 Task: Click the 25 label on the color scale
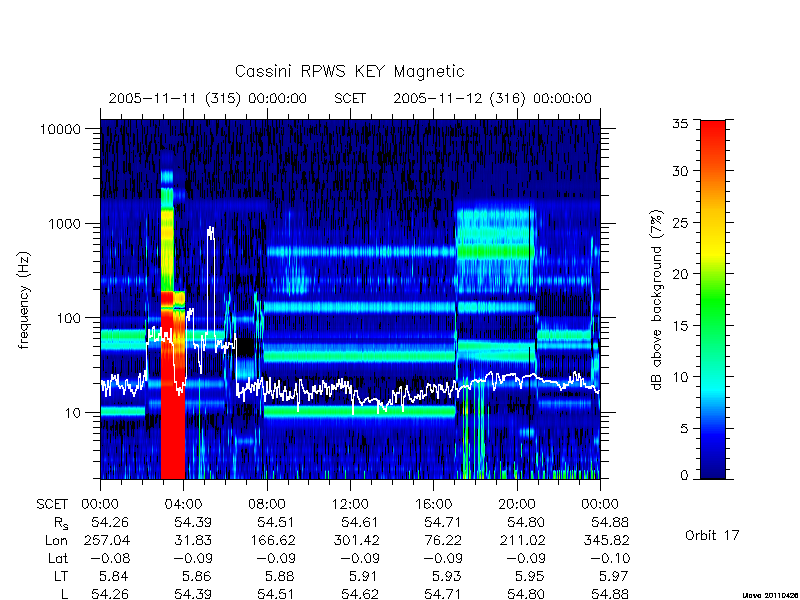point(680,223)
